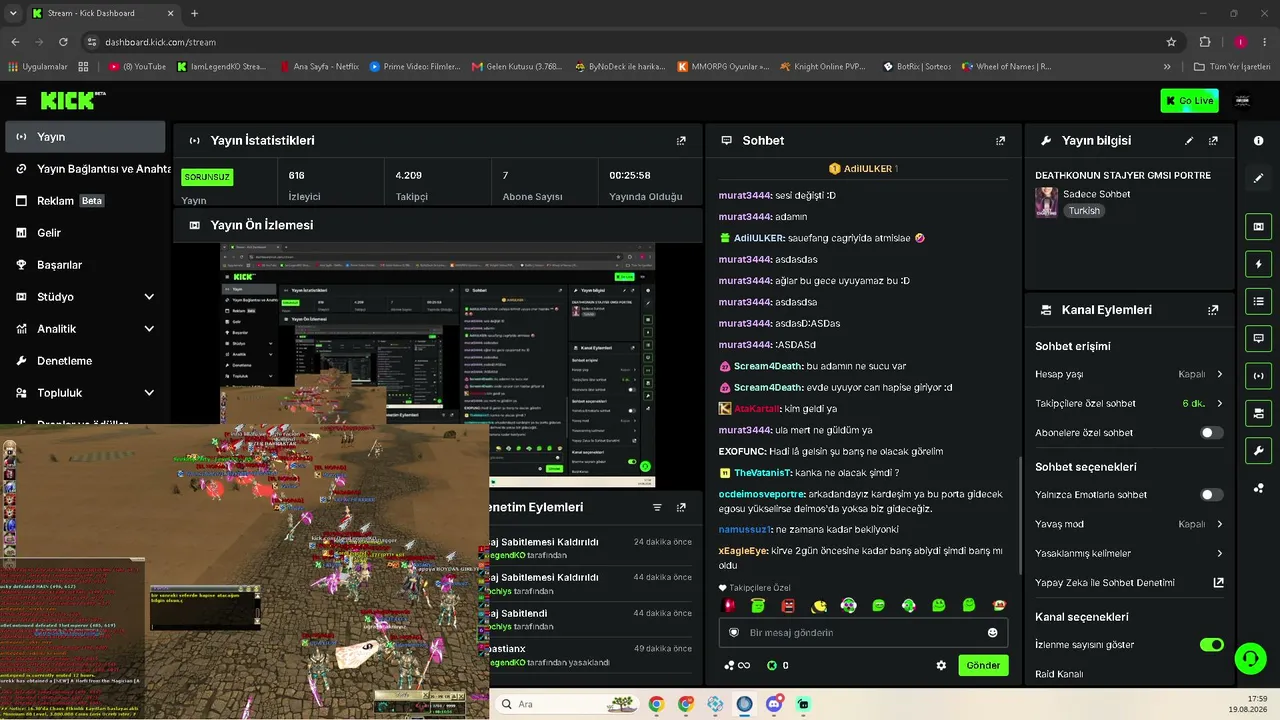The image size is (1280, 720).
Task: Toggle the lightning bolt panel icon in right rail
Action: 1258,264
